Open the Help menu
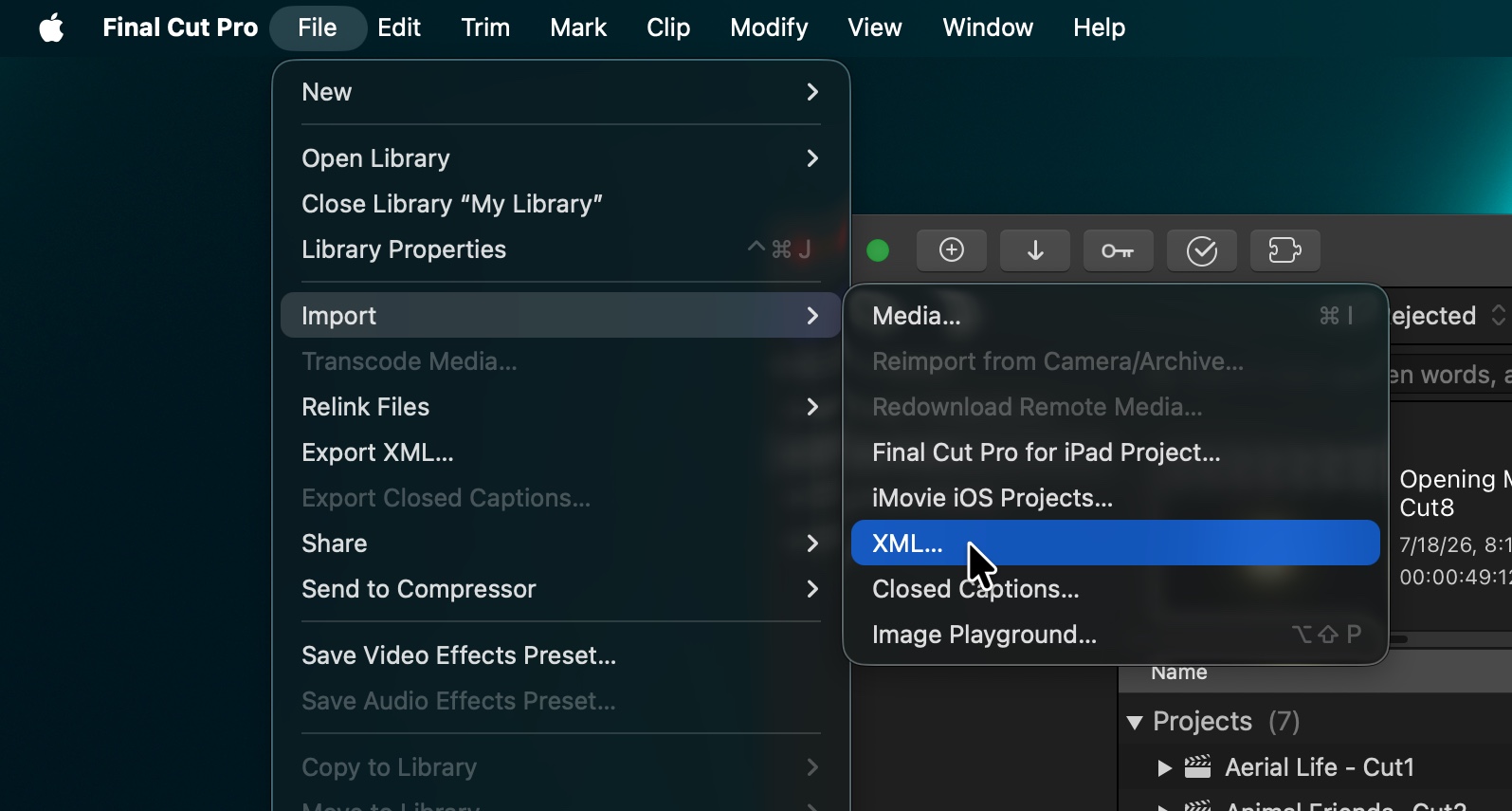Viewport: 1512px width, 811px height. [1100, 28]
